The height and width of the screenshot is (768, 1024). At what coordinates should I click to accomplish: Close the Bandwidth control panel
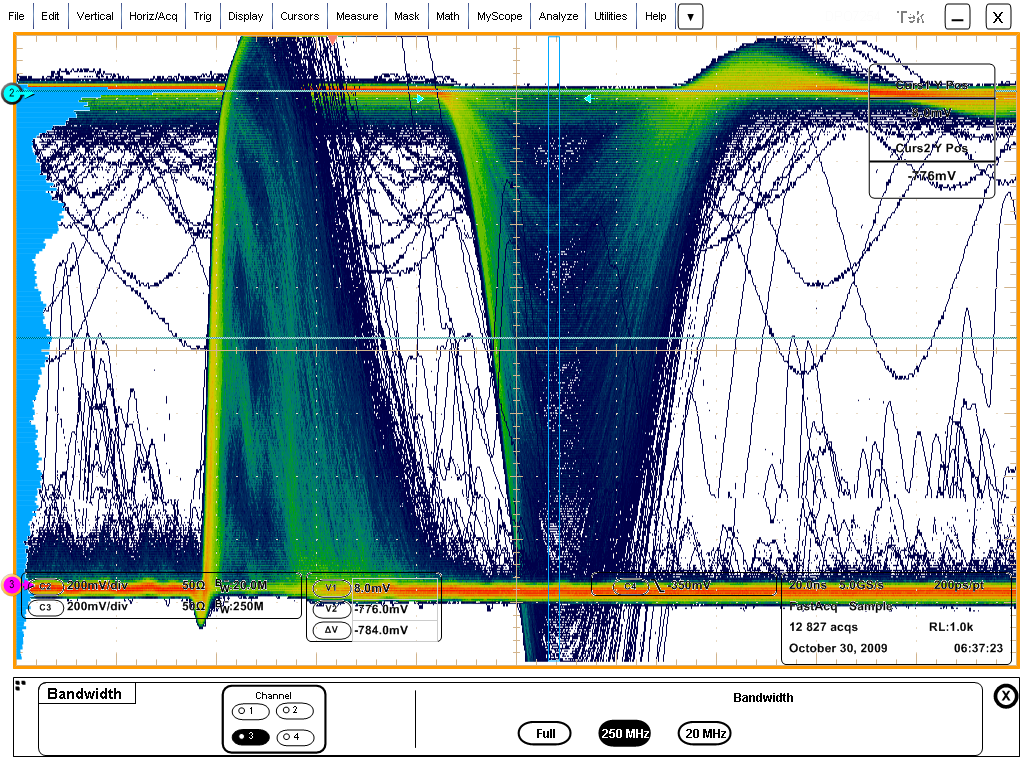point(1005,697)
